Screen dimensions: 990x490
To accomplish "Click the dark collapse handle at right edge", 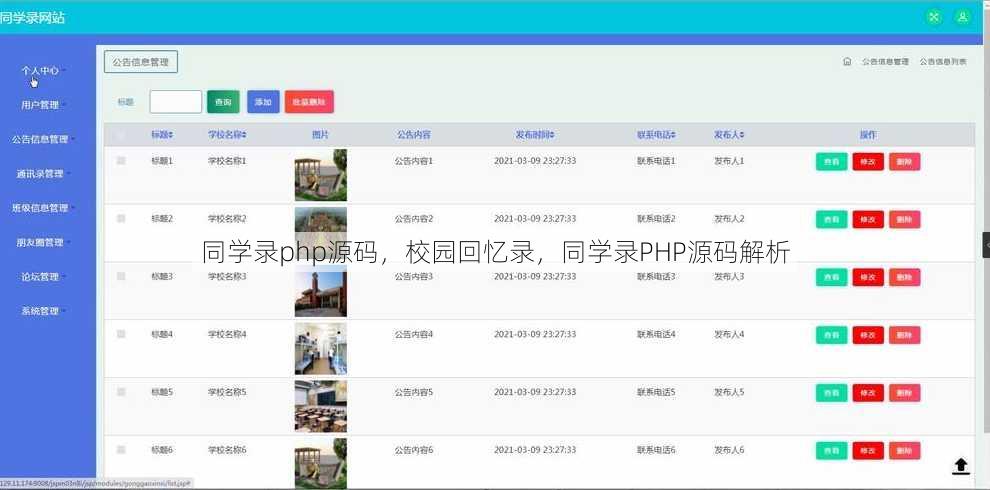I will coord(986,245).
